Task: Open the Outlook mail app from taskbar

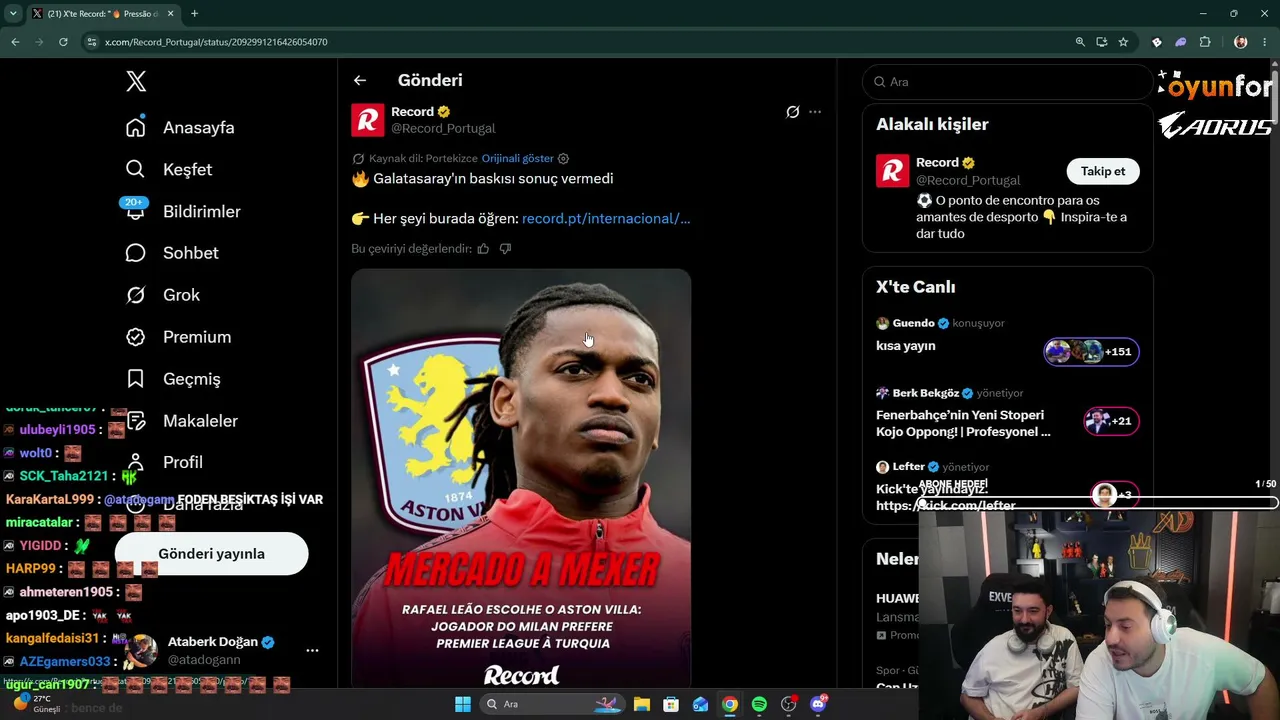Action: pyautogui.click(x=701, y=704)
